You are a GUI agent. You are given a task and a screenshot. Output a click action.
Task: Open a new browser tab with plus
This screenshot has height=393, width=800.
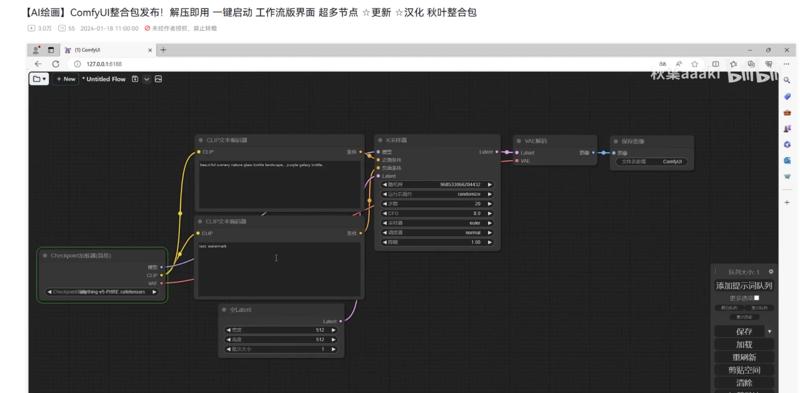(163, 50)
